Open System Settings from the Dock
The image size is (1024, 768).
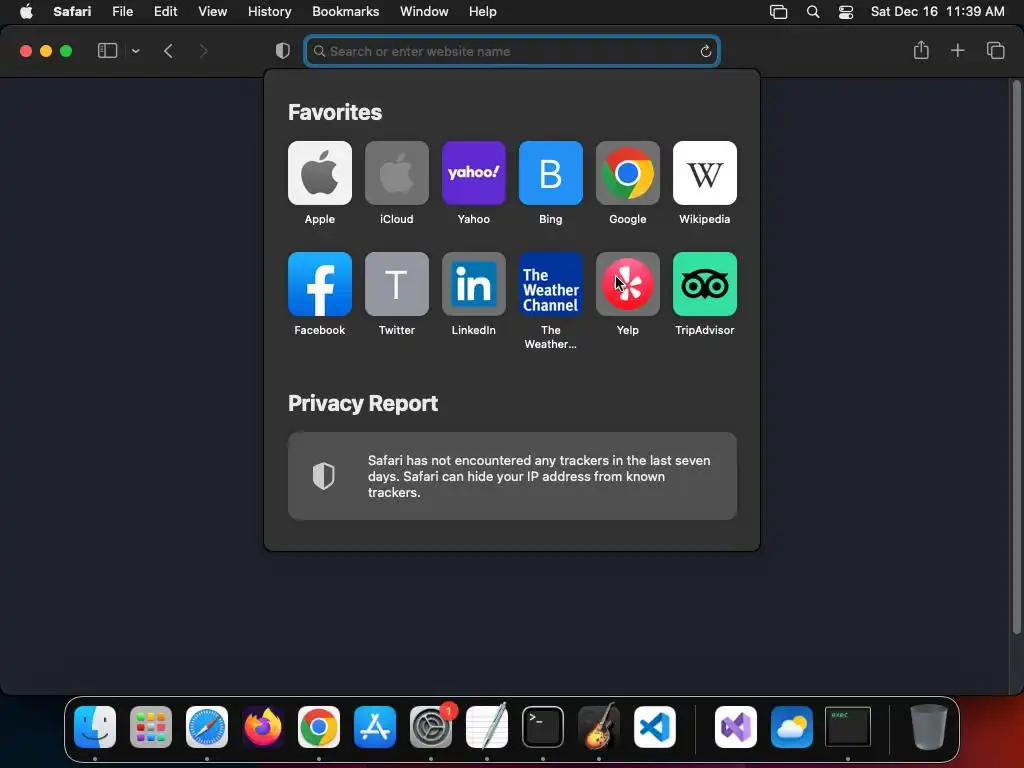coord(431,727)
